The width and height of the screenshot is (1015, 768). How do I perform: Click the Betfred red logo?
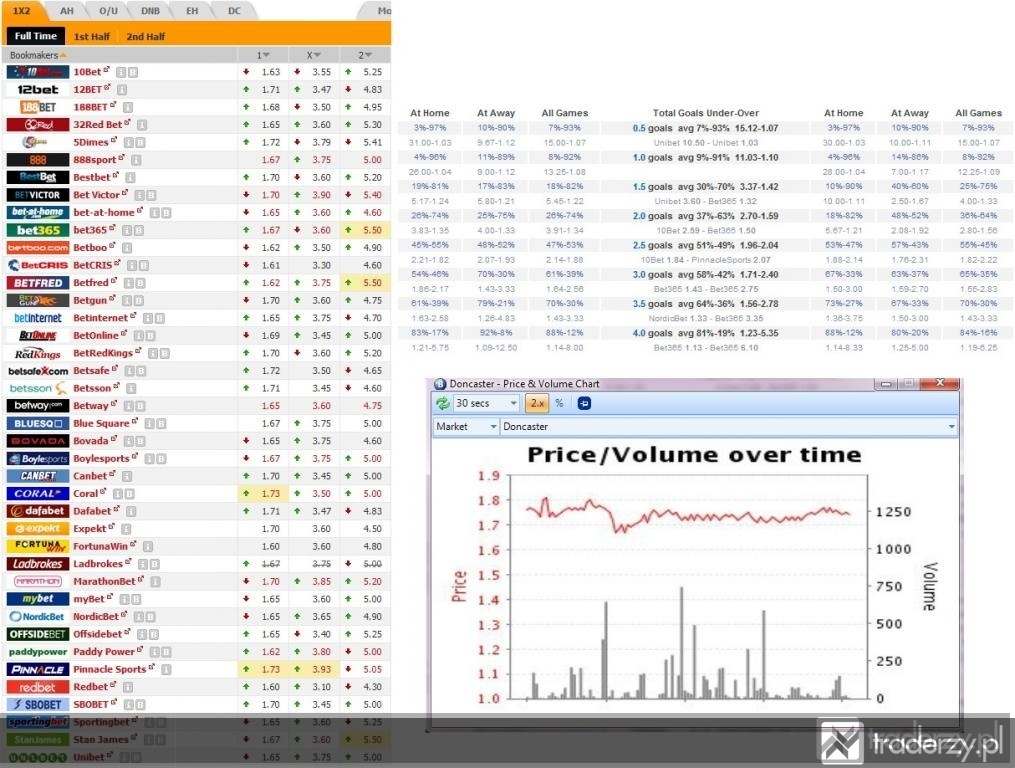coord(38,283)
